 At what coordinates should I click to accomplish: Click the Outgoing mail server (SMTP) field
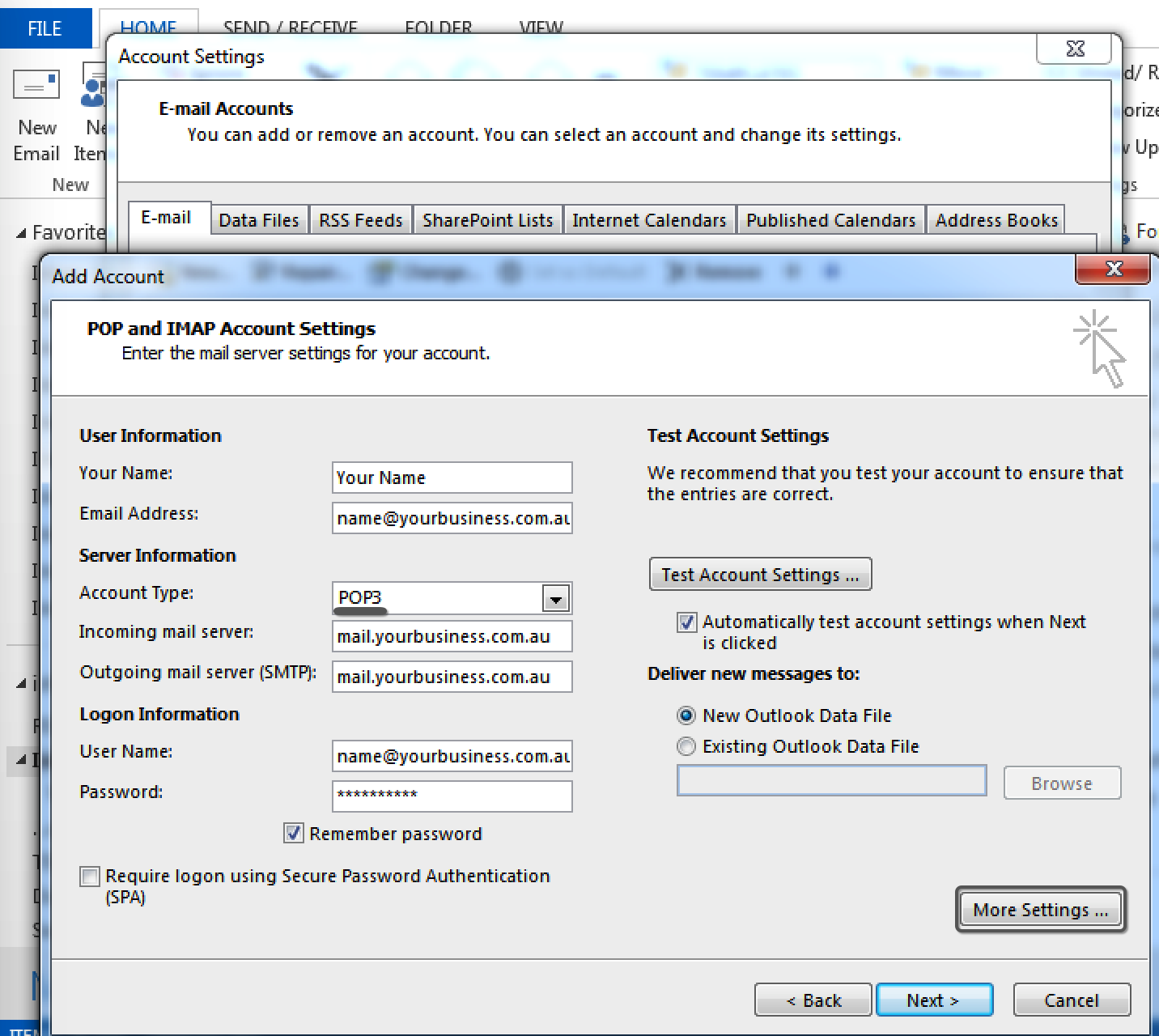452,677
